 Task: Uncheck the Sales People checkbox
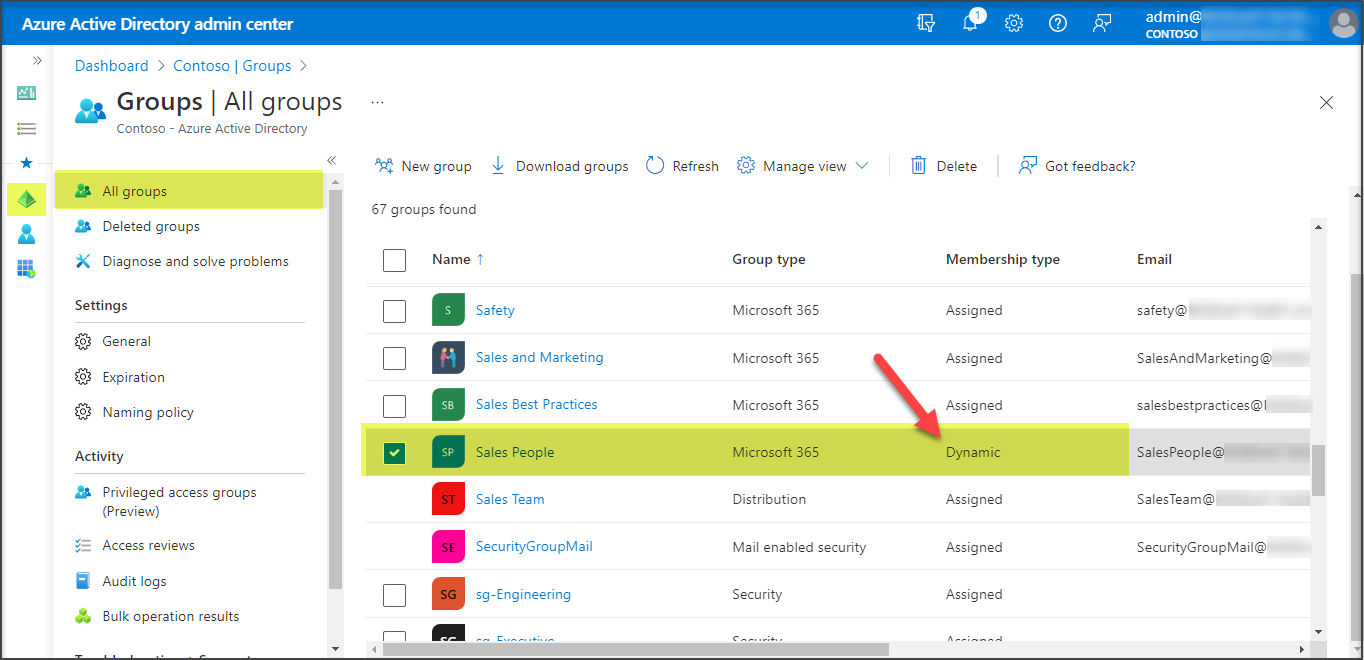(395, 453)
